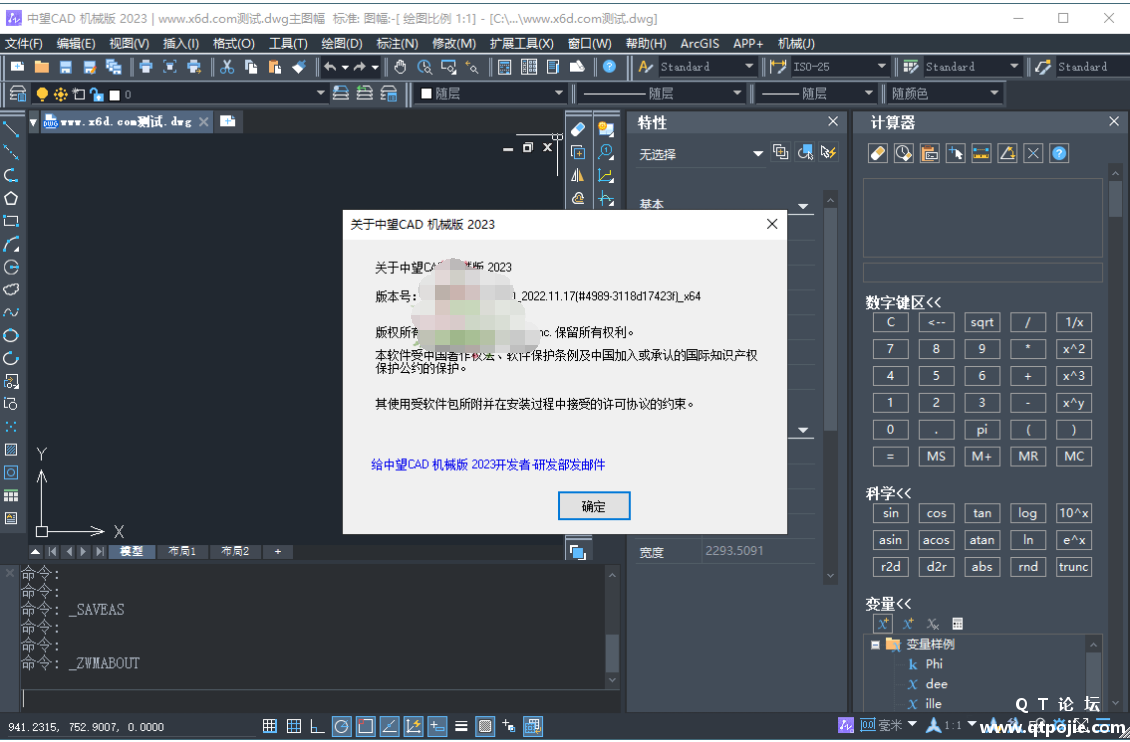The width and height of the screenshot is (1130, 742).
Task: Toggle snap mode in the status bar
Action: tap(270, 726)
